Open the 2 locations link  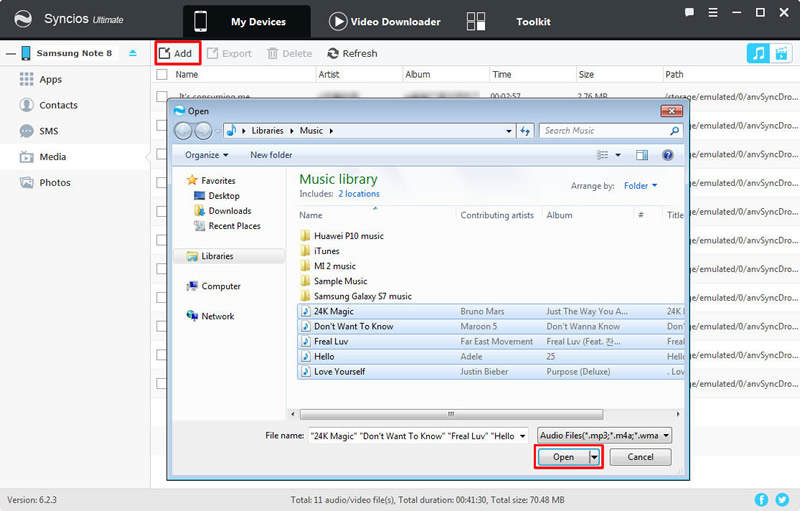tap(359, 194)
